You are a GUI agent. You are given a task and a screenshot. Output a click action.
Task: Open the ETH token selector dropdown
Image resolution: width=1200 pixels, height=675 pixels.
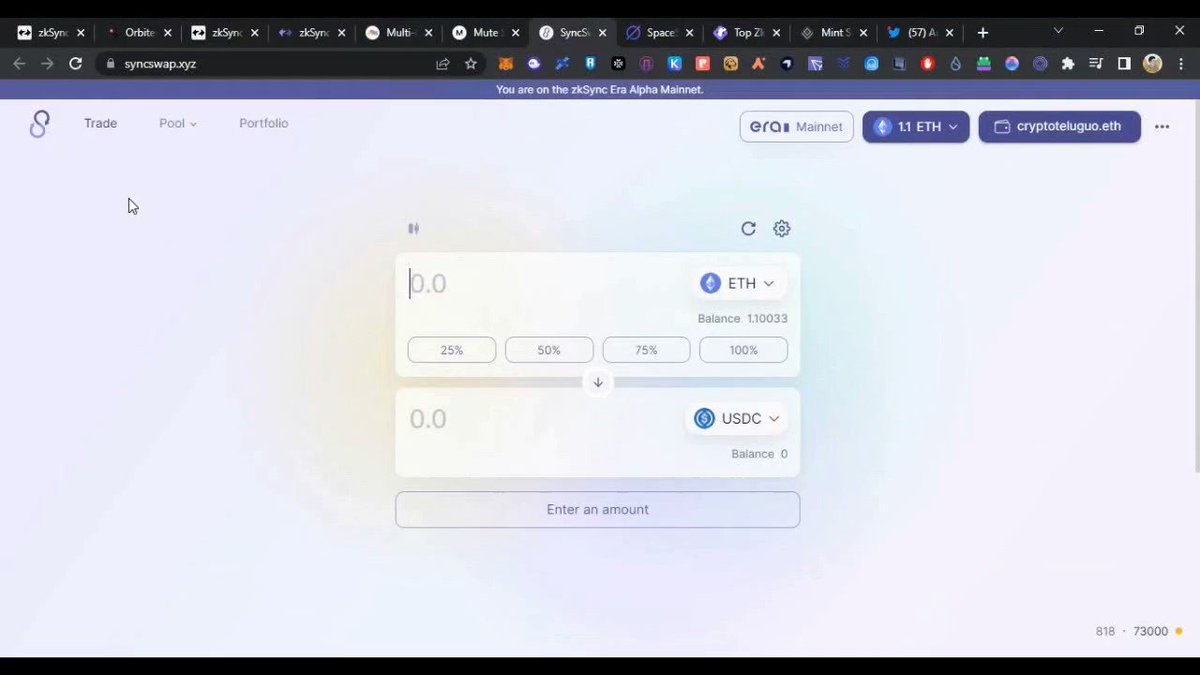[738, 283]
